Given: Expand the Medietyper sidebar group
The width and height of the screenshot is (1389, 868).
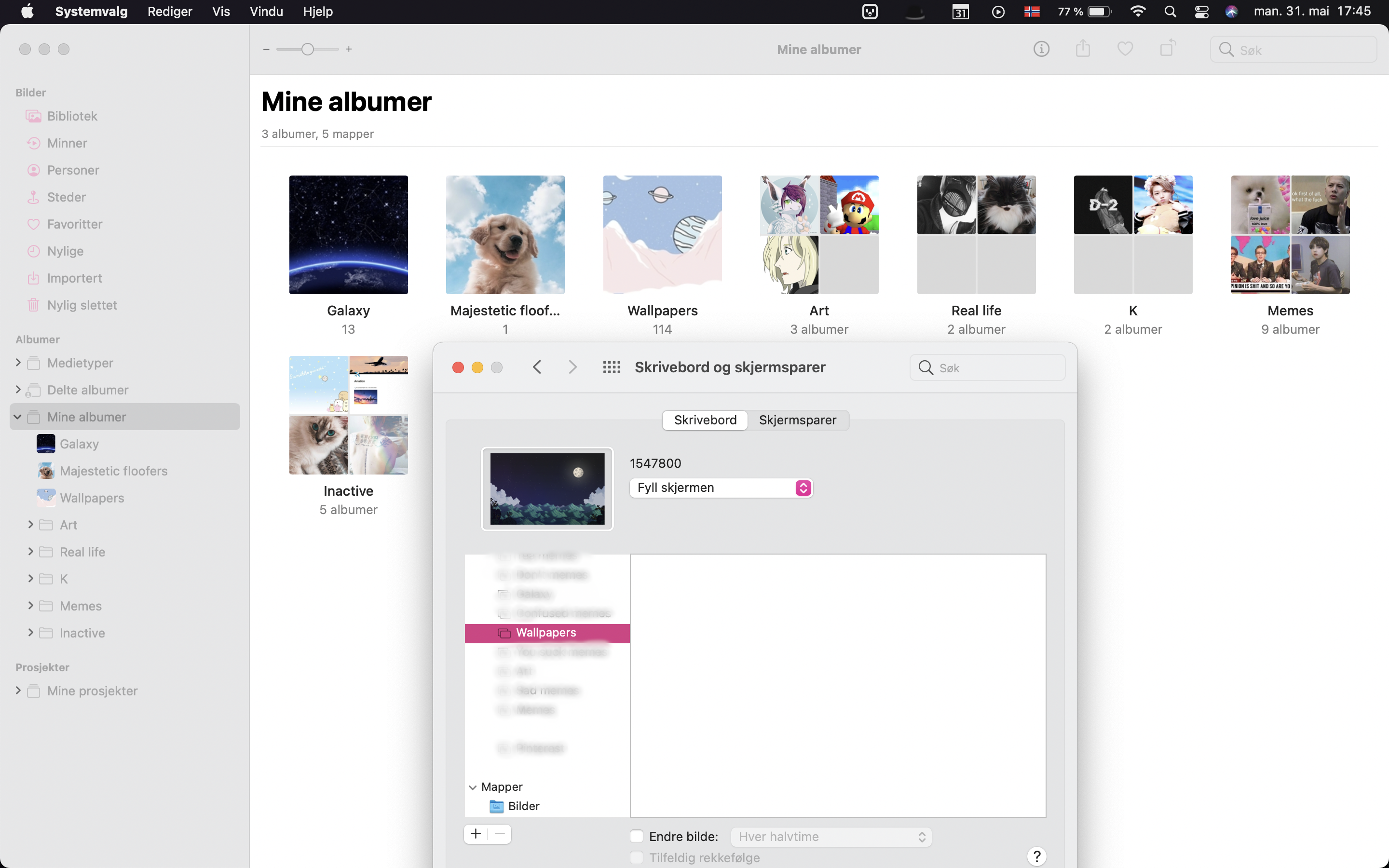Looking at the screenshot, I should point(18,363).
